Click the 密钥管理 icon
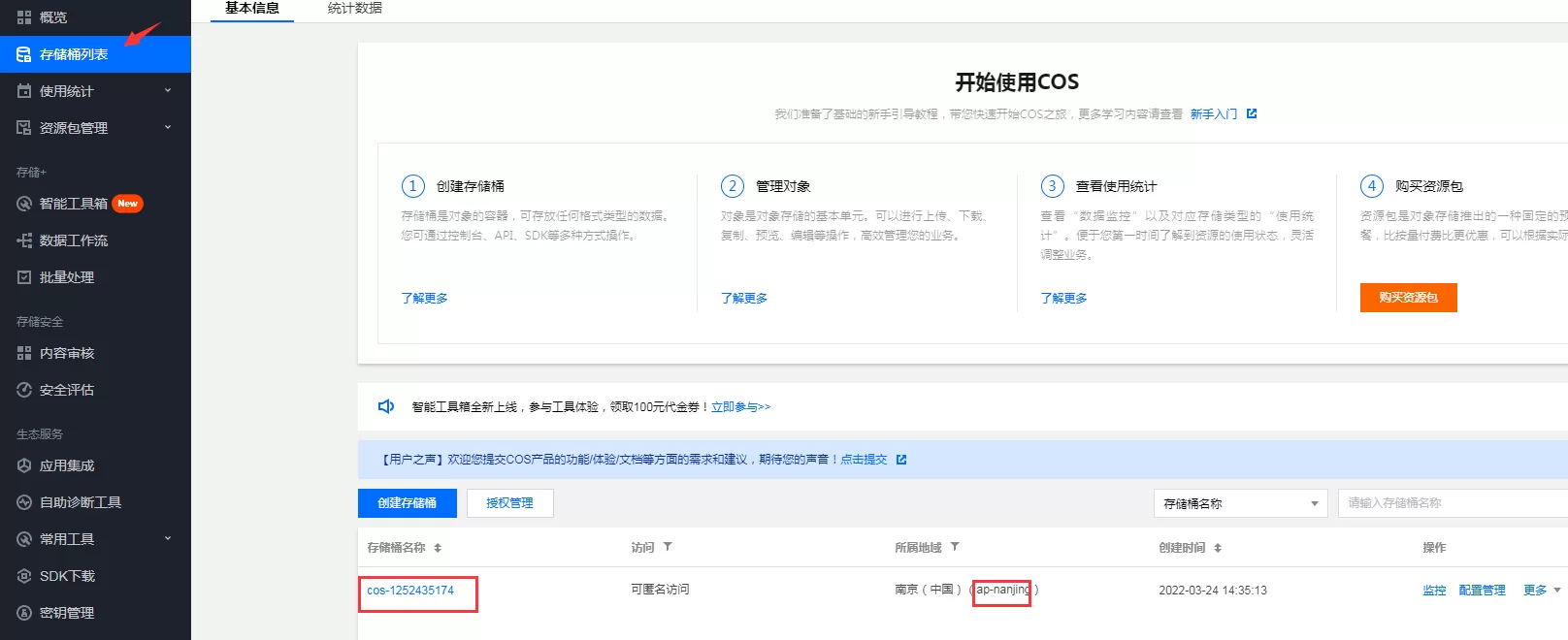Image resolution: width=1568 pixels, height=640 pixels. point(24,613)
